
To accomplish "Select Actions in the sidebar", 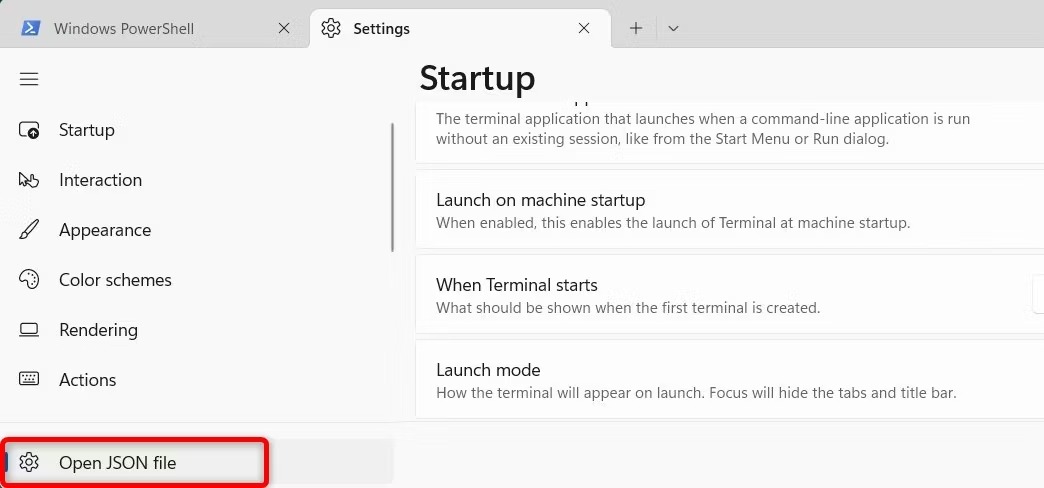I will click(x=198, y=379).
